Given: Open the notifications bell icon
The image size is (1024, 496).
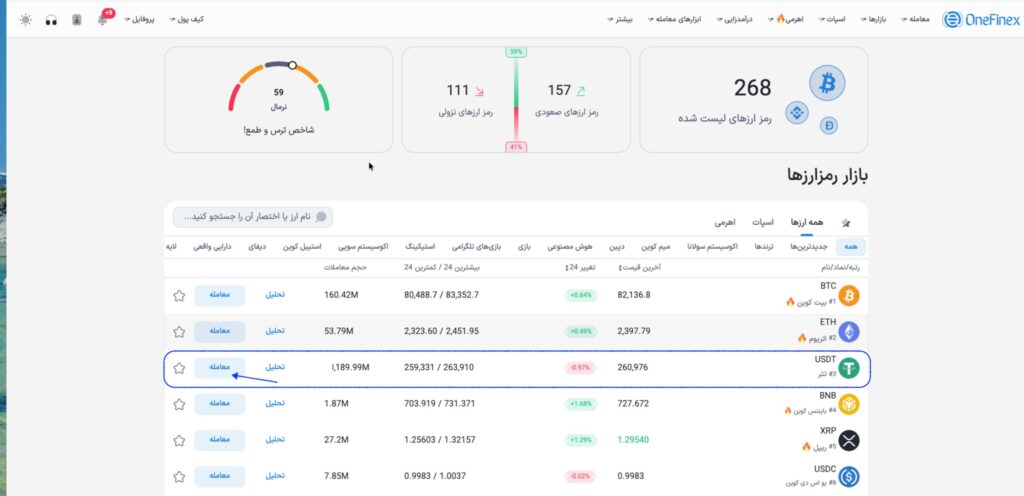Looking at the screenshot, I should point(103,20).
